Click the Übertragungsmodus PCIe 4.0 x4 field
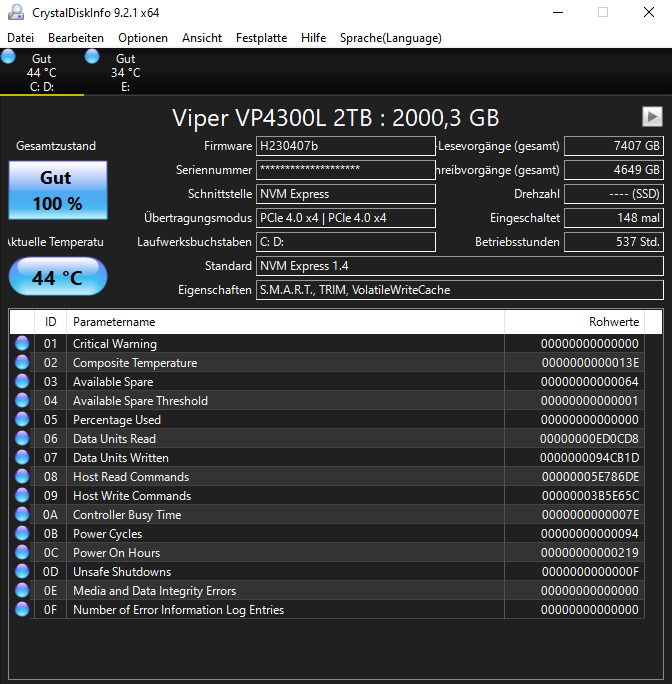The width and height of the screenshot is (672, 684). click(346, 218)
